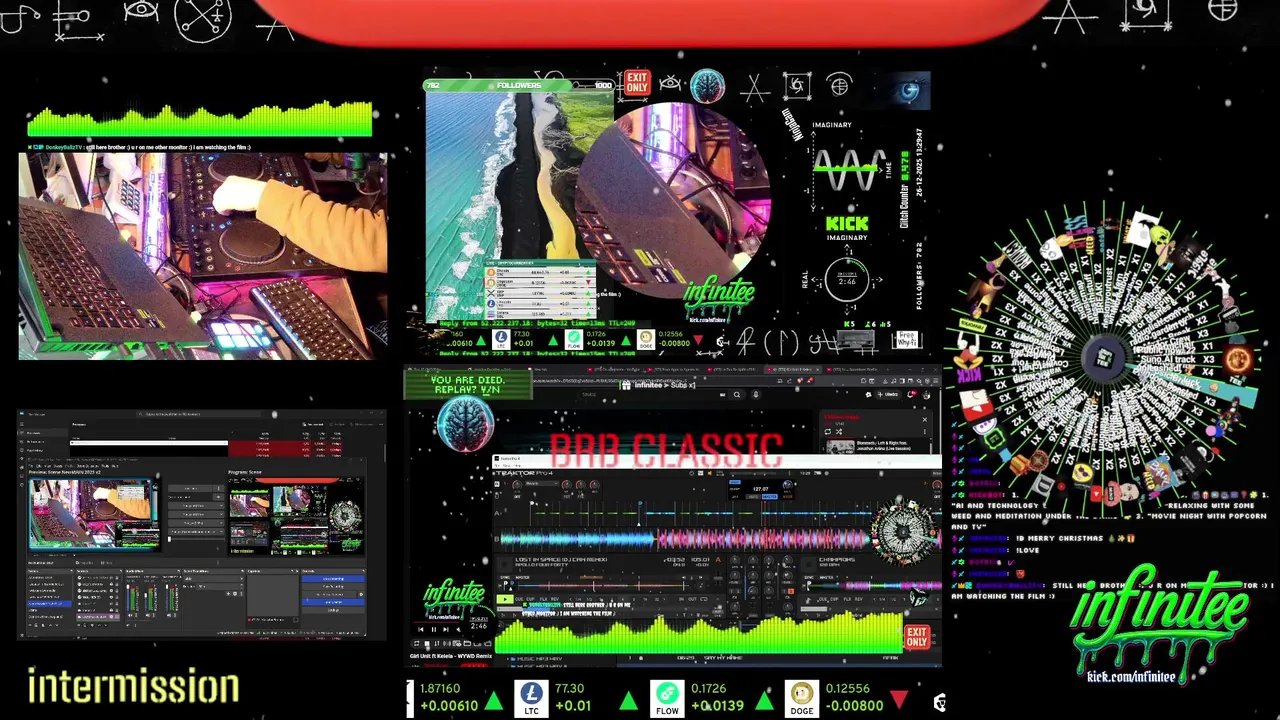Open the Reverb FX dropdown in Traktor
Image resolution: width=1280 pixels, height=720 pixels.
point(542,483)
